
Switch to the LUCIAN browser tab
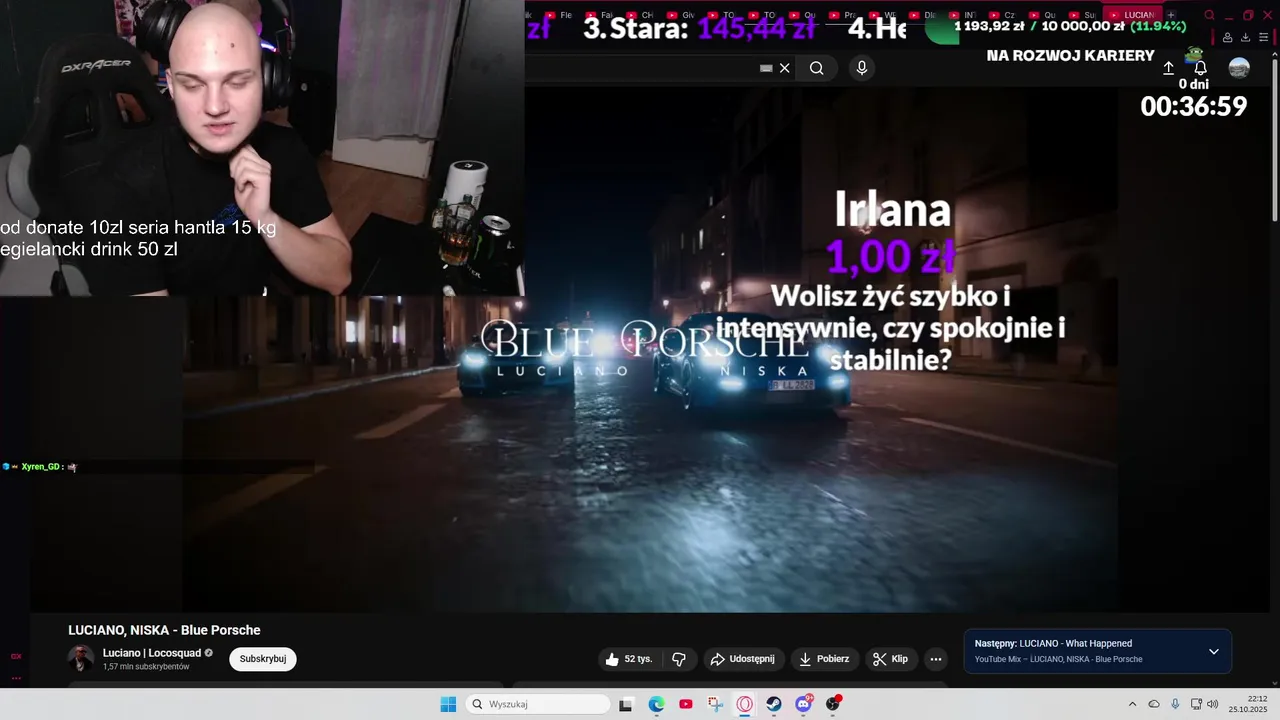[1131, 15]
